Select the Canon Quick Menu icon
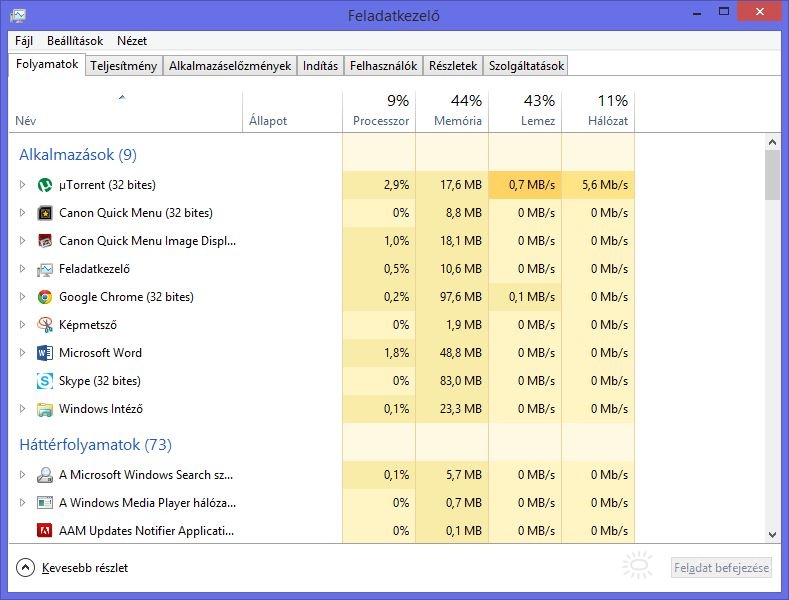Screen dimensions: 789x600 pos(45,213)
